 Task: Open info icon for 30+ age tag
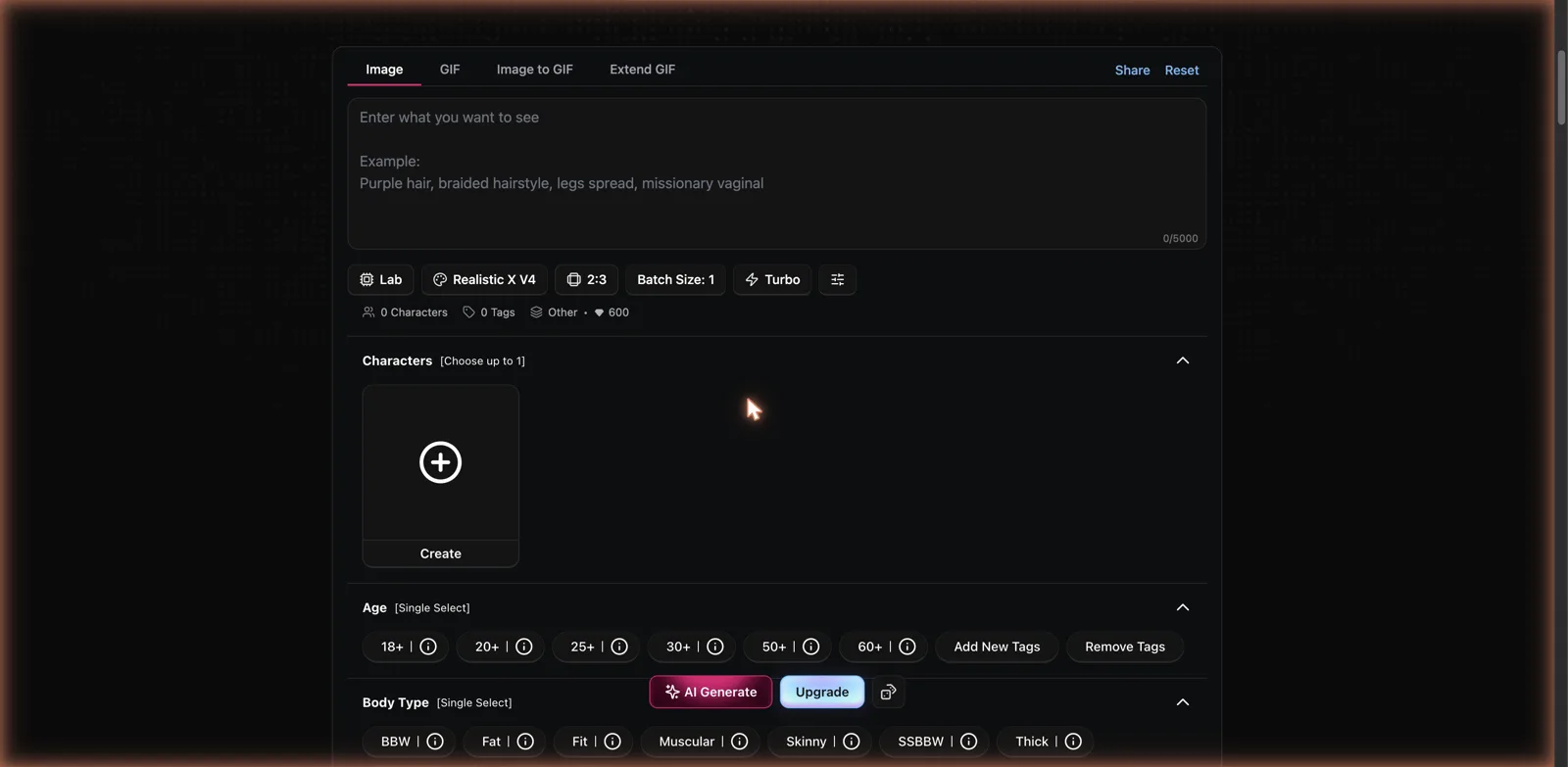point(715,647)
